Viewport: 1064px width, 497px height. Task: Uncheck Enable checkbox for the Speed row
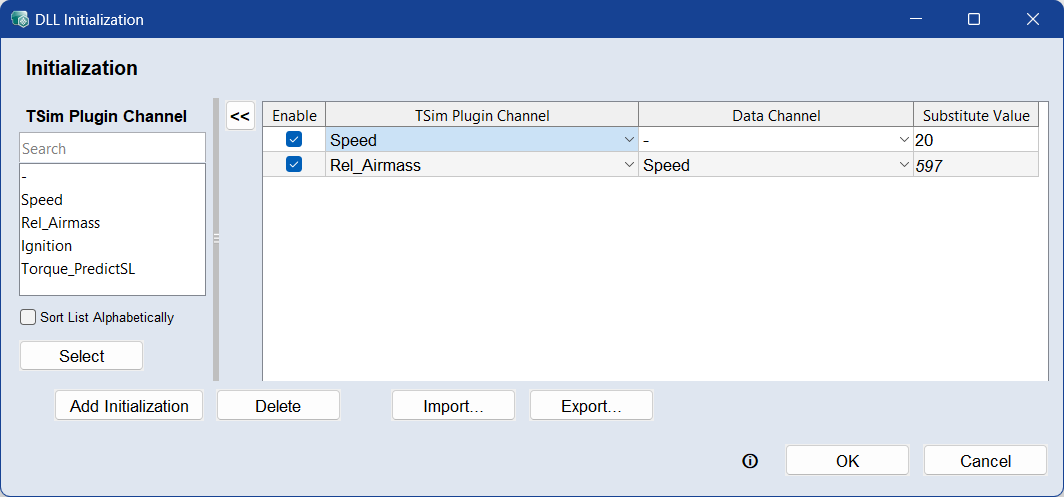(294, 140)
